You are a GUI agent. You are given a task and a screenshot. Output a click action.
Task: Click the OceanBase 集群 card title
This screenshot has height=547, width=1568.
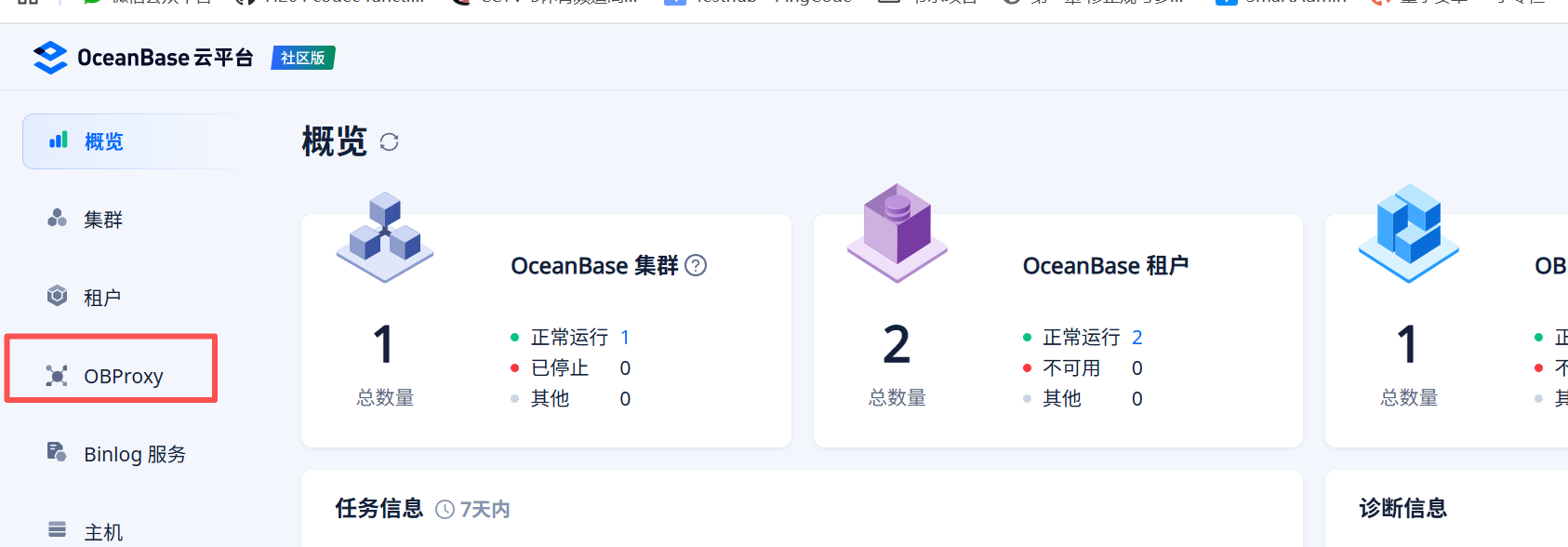coord(594,266)
